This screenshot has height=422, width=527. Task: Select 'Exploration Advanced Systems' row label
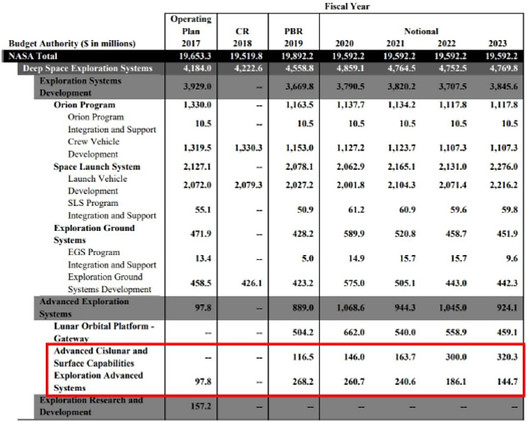[x=98, y=382]
